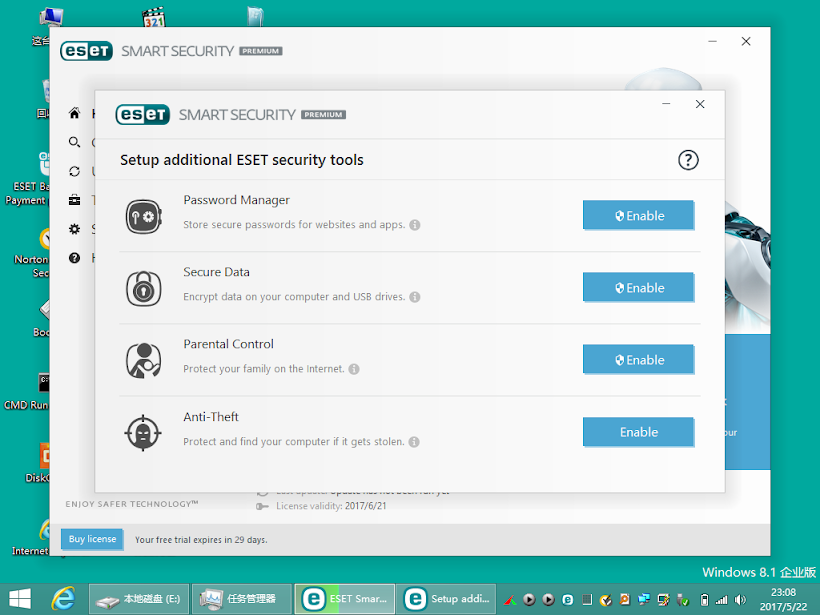
Task: Switch to local disk (E:) taskbar window
Action: (x=139, y=599)
